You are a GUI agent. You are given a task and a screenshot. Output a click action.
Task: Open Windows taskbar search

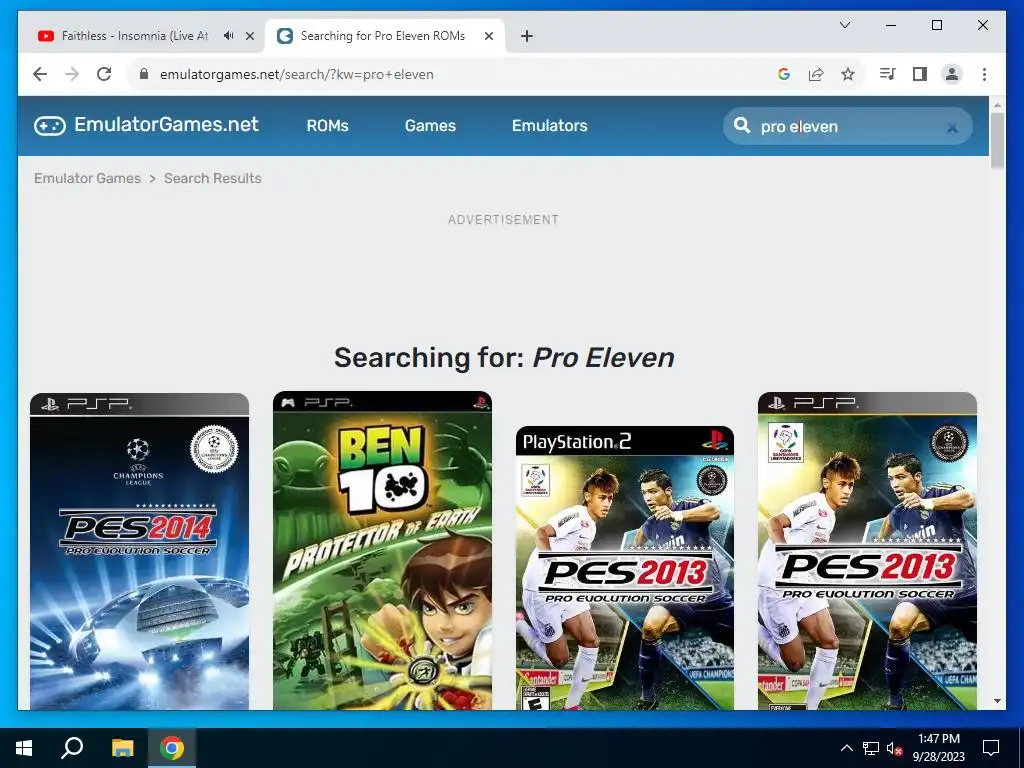72,748
